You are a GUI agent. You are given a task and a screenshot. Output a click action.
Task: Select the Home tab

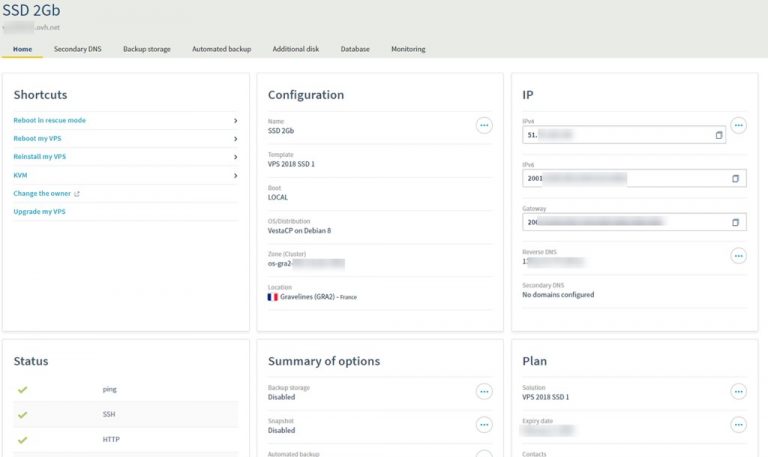[23, 49]
